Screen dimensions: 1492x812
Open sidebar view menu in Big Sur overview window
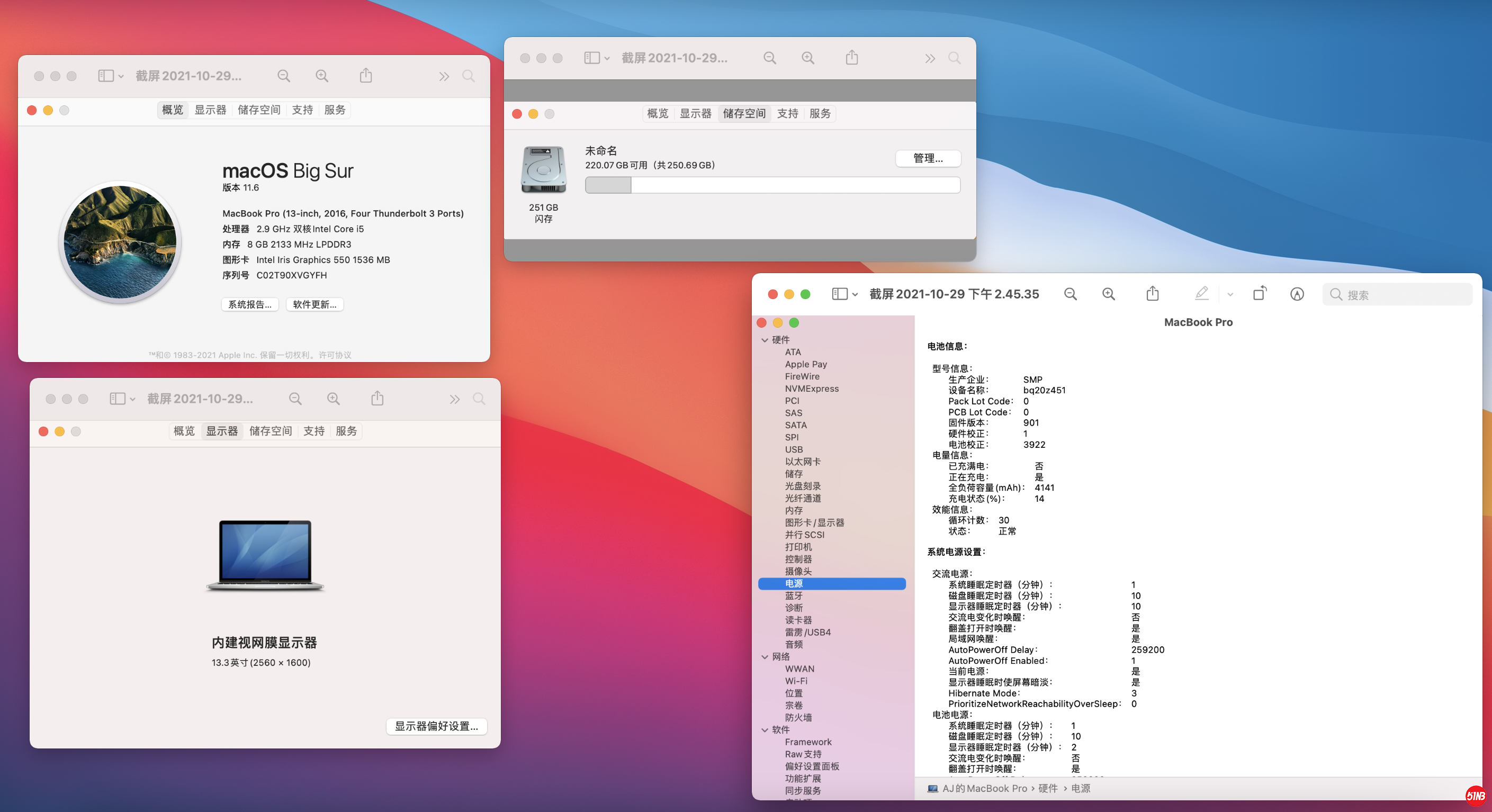click(111, 76)
